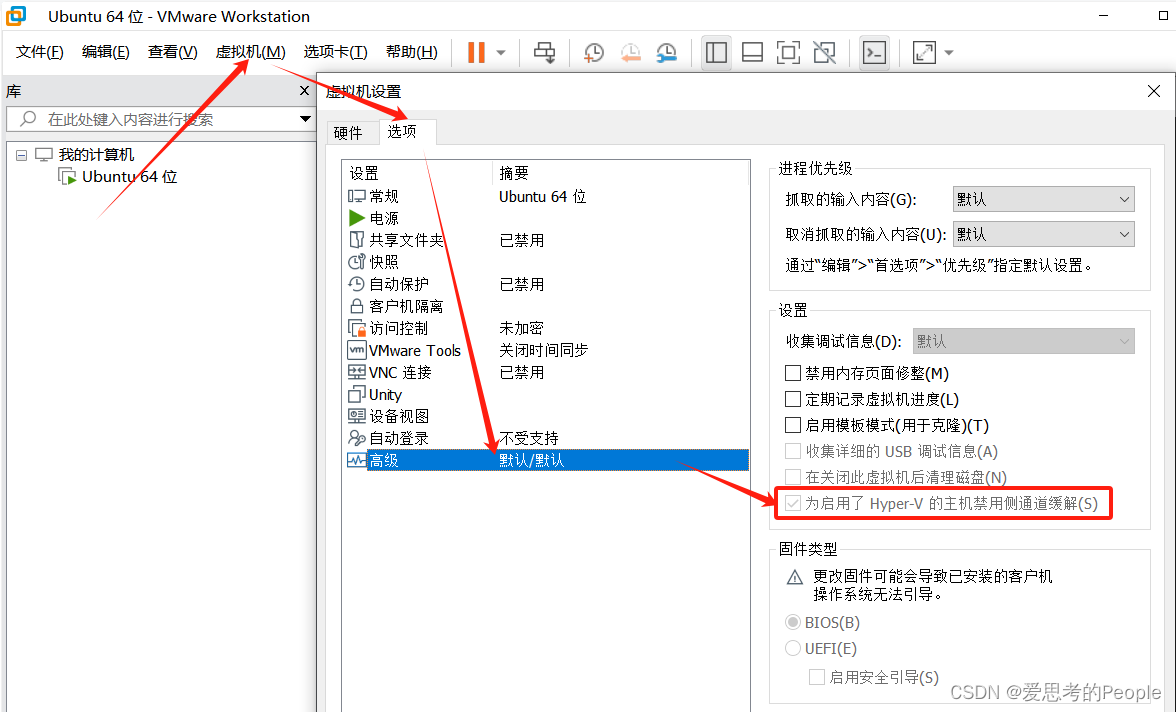Open the 虚拟机(M) menu
This screenshot has height=712, width=1176.
[x=250, y=52]
